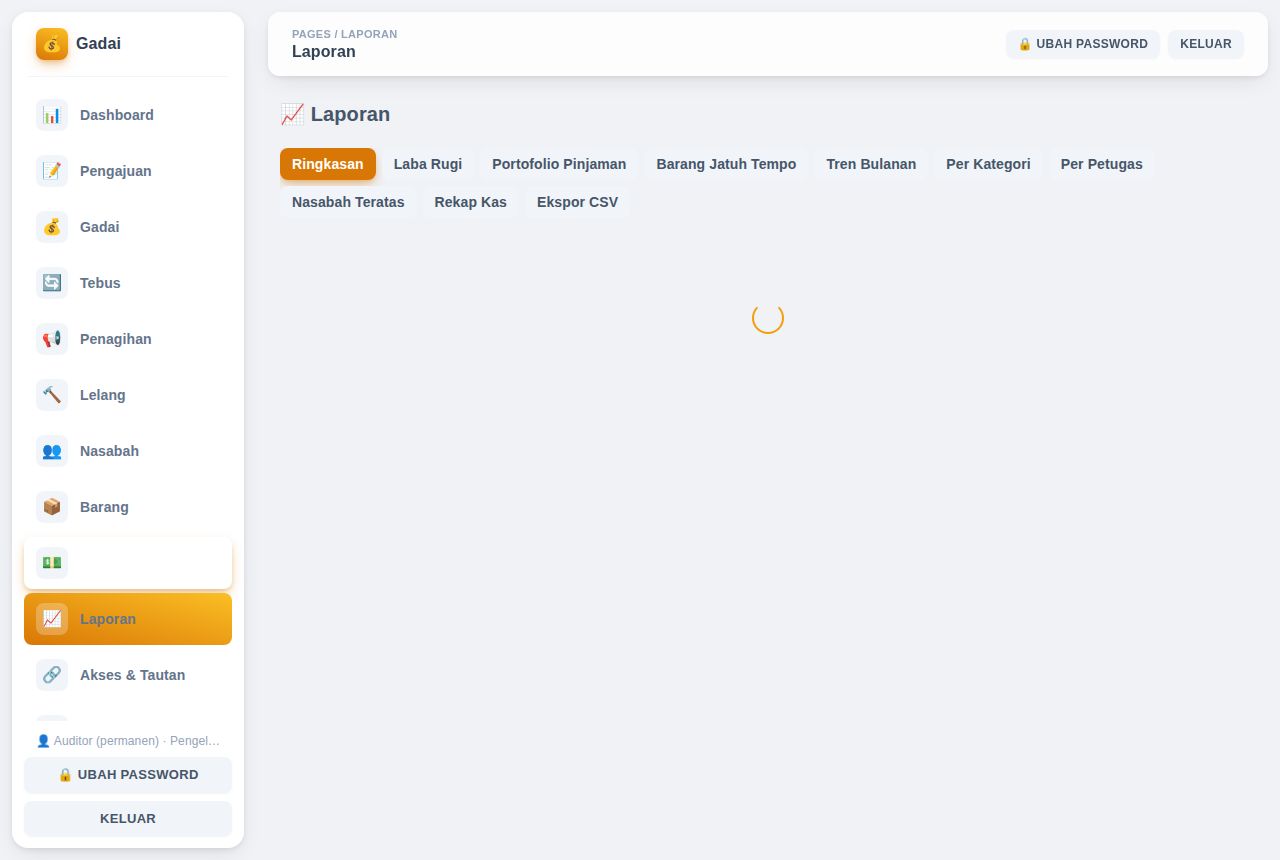
Task: Click the Akses & Tautan link icon
Action: click(x=52, y=675)
